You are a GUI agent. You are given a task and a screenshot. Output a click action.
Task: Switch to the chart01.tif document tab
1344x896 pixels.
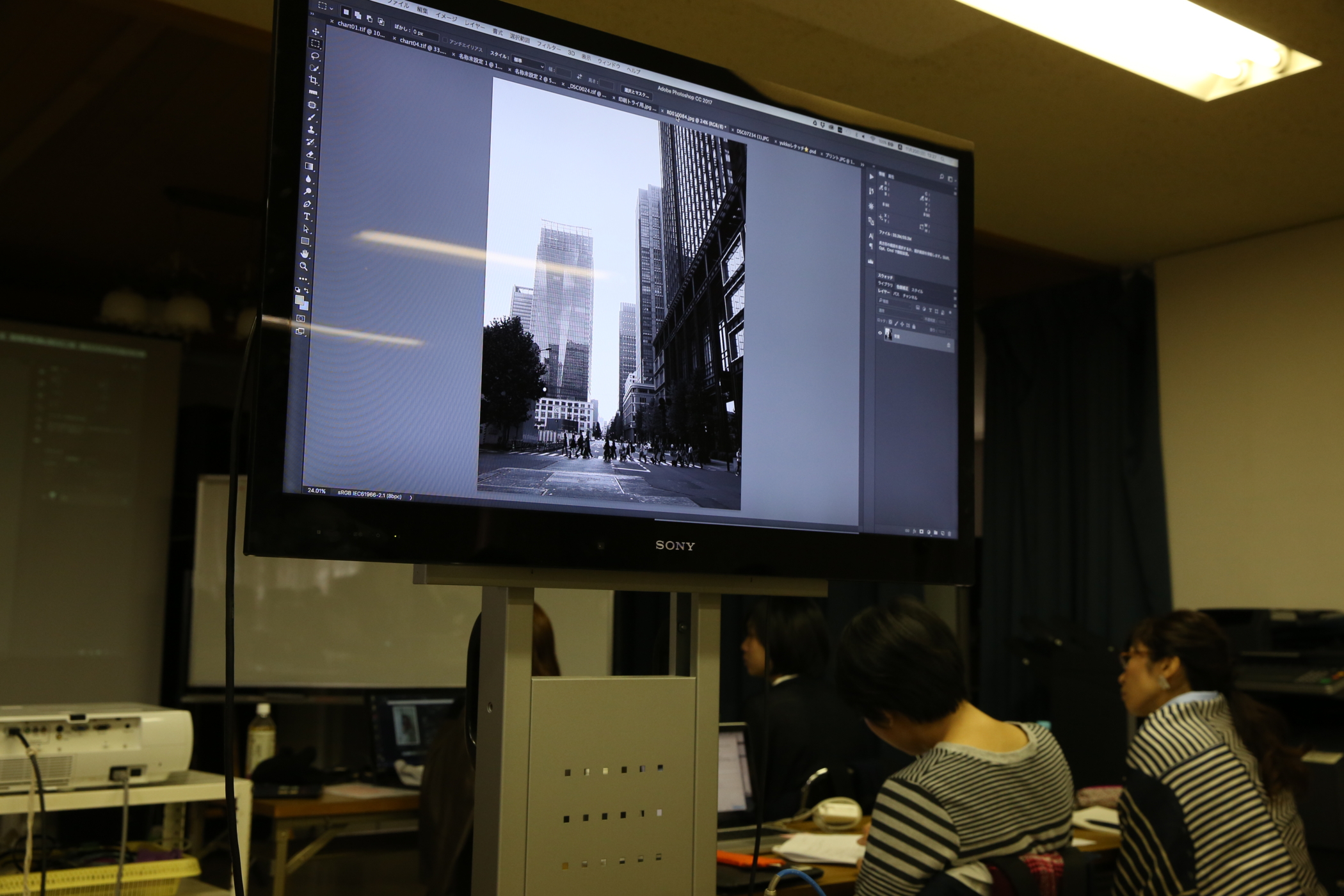pos(361,30)
